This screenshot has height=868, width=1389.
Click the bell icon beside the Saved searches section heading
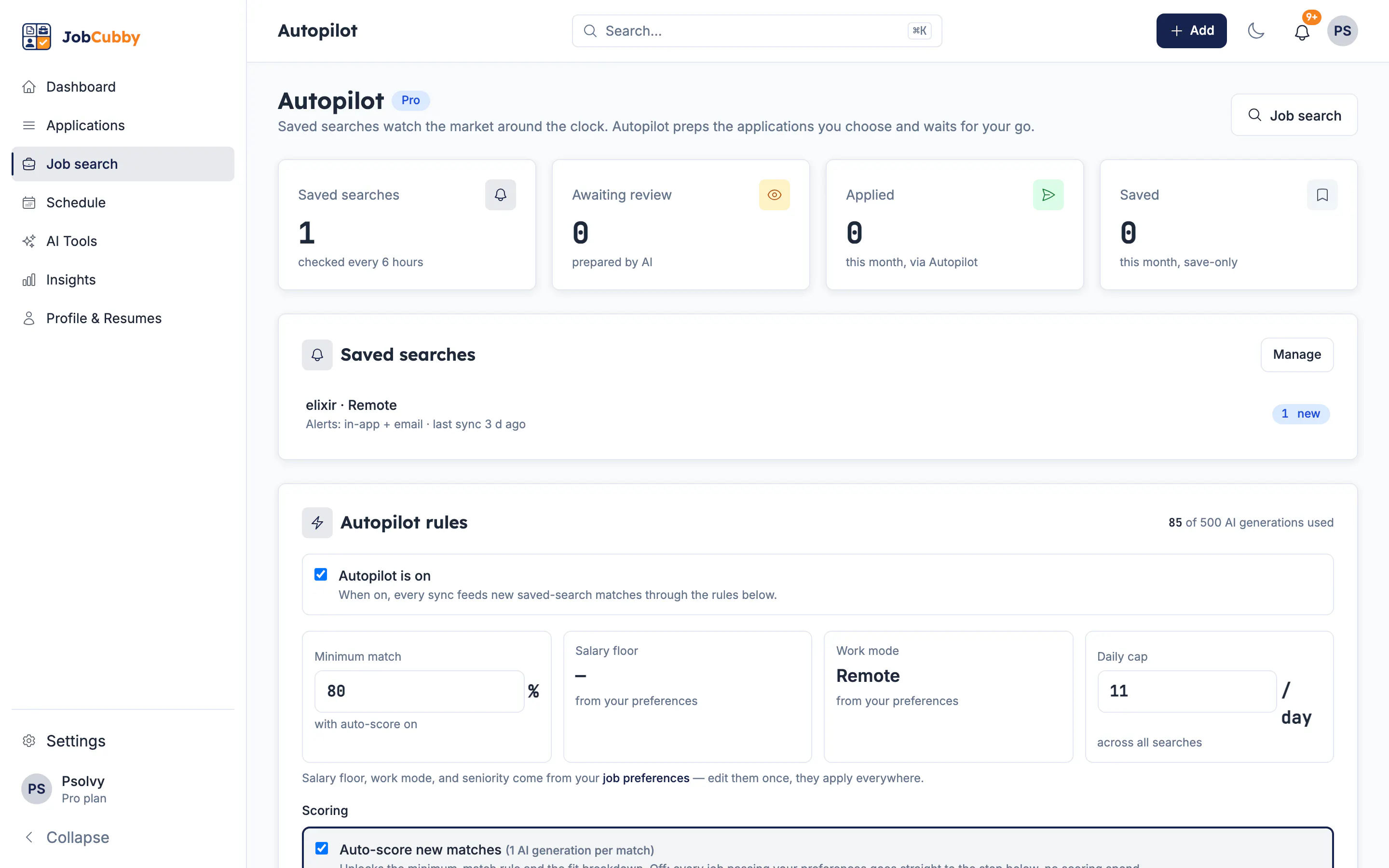tap(317, 355)
